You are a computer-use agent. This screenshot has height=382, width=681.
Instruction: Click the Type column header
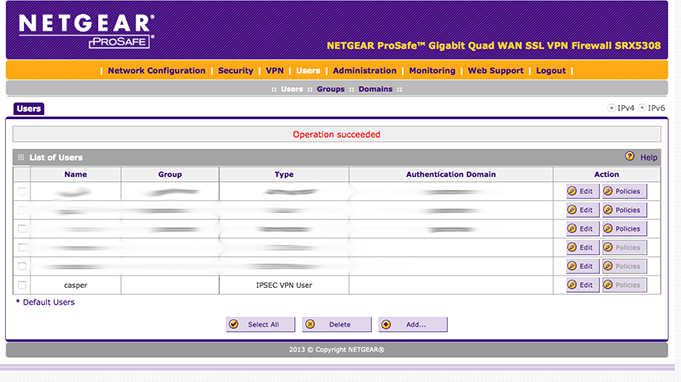click(x=284, y=174)
